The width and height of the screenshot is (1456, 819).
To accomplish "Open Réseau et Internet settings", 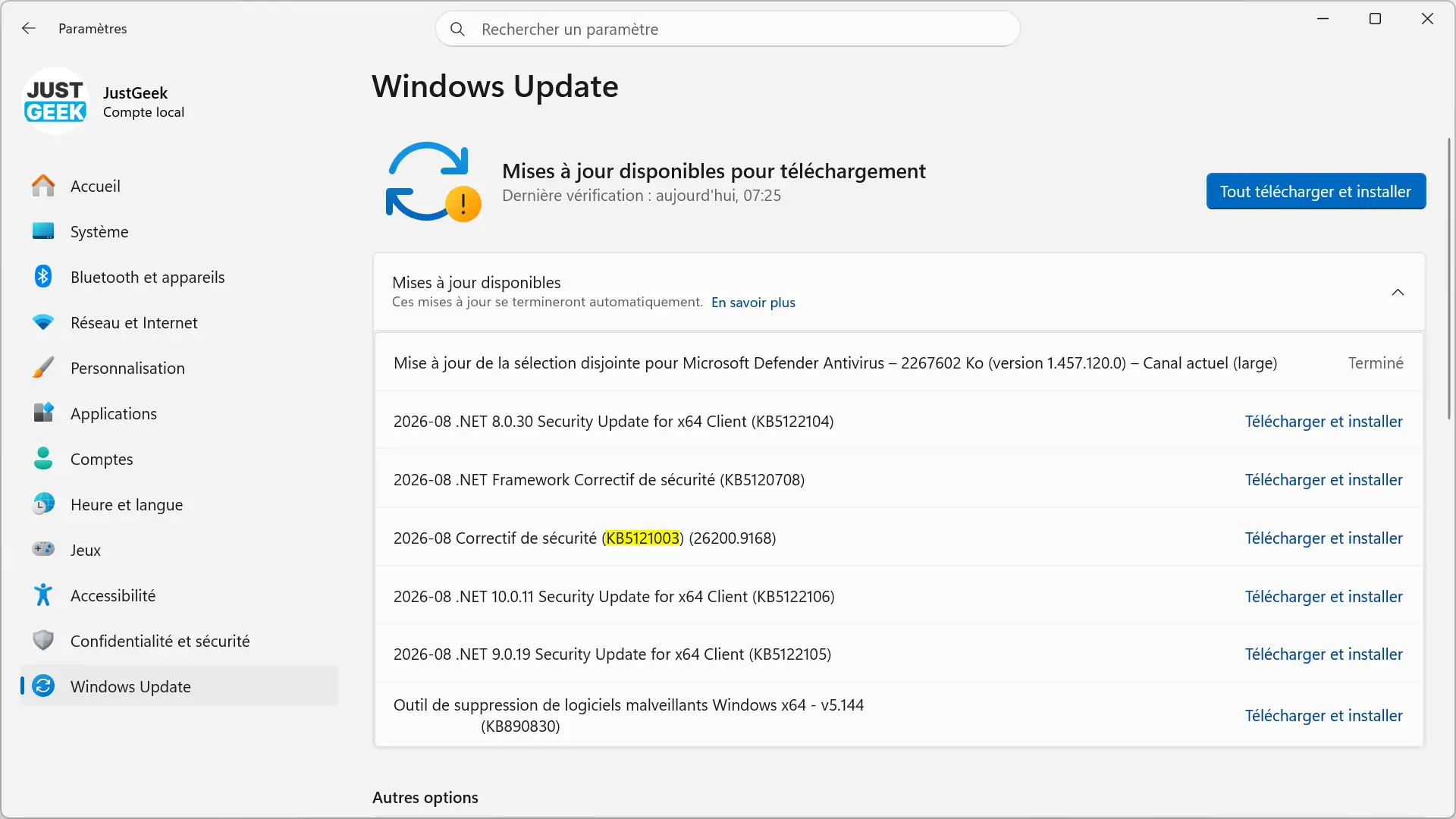I will 180,322.
